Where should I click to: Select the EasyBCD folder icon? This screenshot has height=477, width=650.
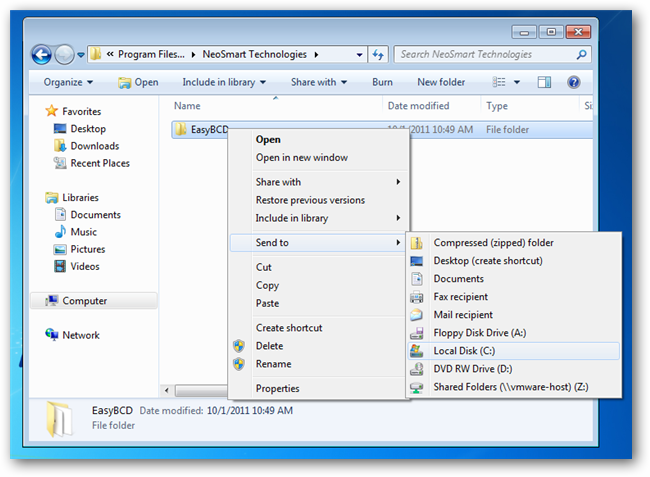pyautogui.click(x=181, y=129)
